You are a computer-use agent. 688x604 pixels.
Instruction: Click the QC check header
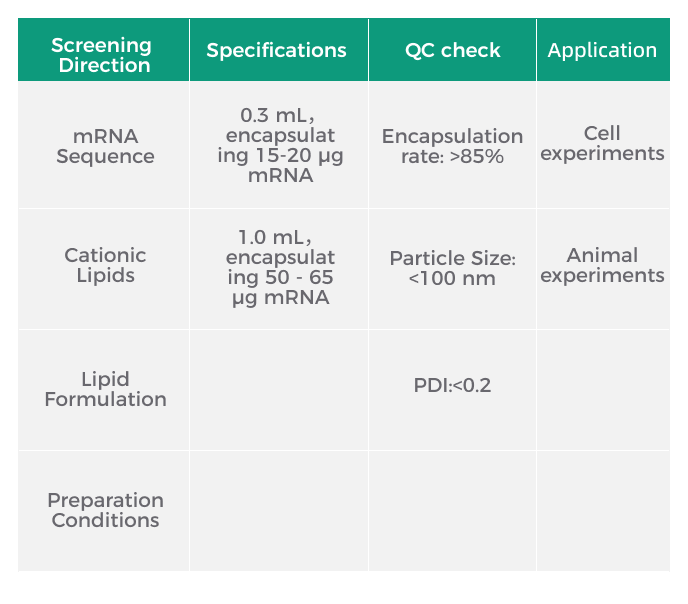click(x=452, y=50)
